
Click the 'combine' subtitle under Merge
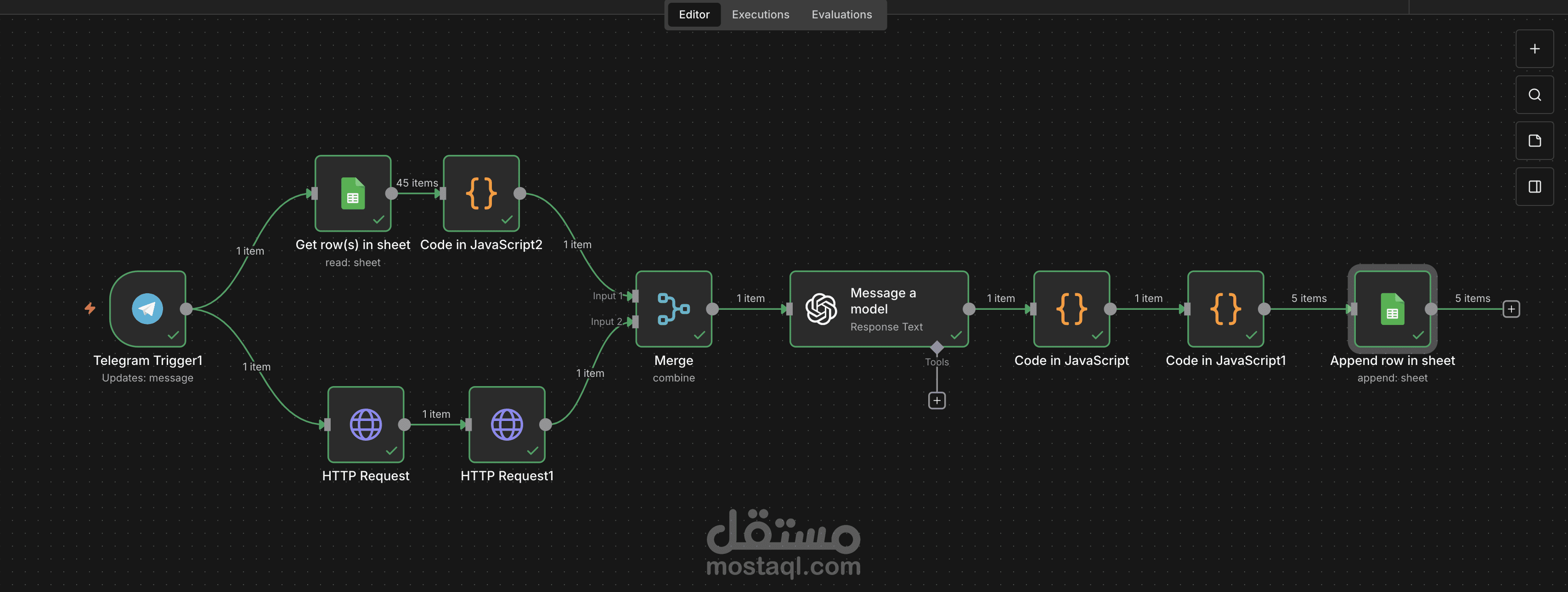click(674, 378)
